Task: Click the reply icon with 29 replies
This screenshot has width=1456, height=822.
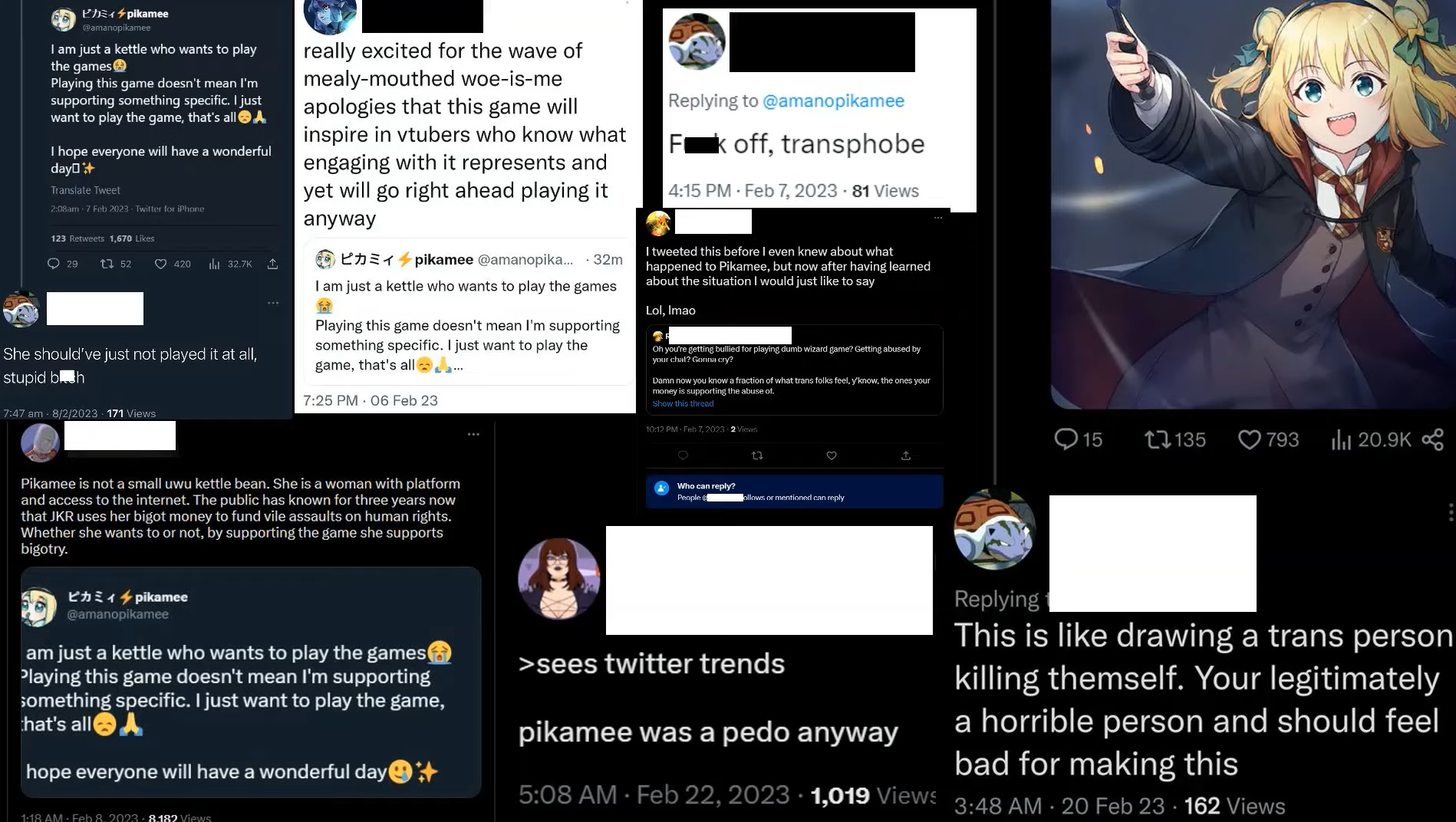Action: [54, 264]
